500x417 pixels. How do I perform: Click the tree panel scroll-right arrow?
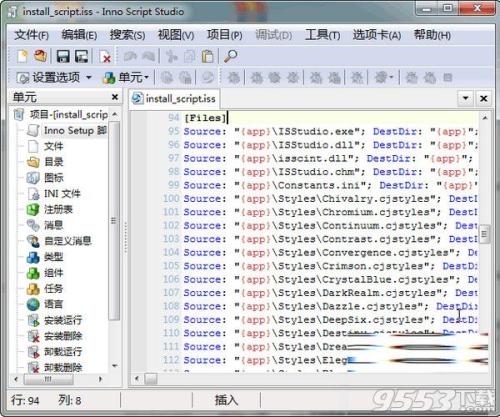[x=100, y=379]
